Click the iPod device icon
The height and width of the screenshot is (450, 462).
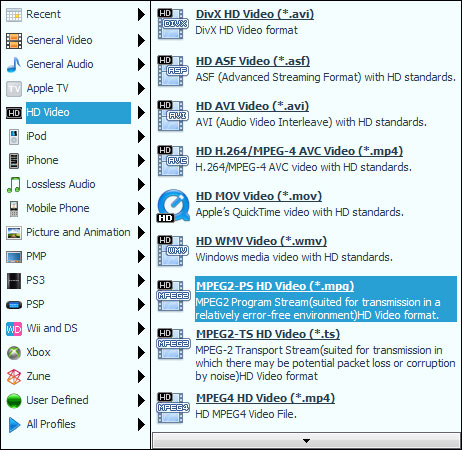pyautogui.click(x=14, y=136)
